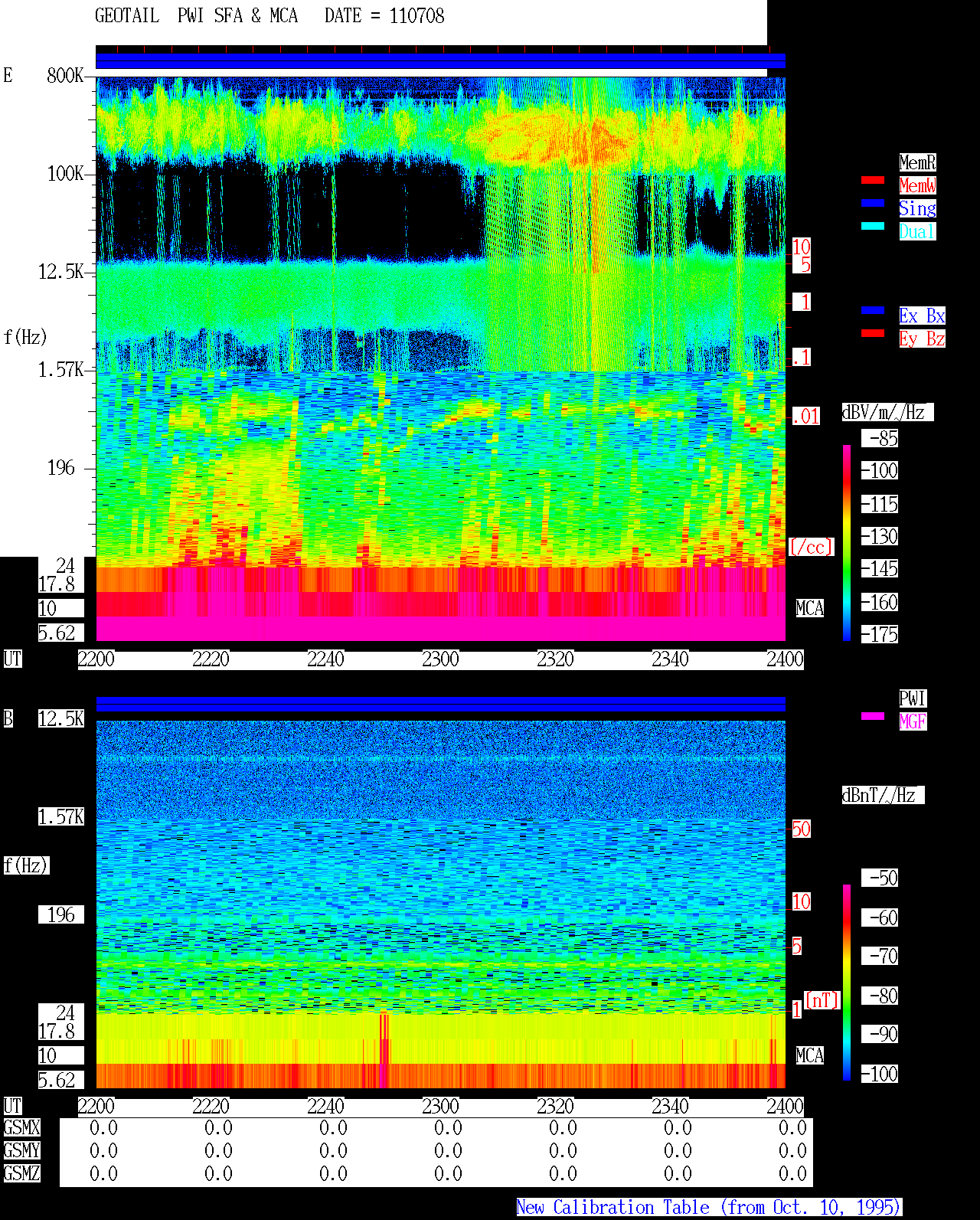Click the magenta MGF legend swatch
The width and height of the screenshot is (980, 1220).
pyautogui.click(x=873, y=717)
